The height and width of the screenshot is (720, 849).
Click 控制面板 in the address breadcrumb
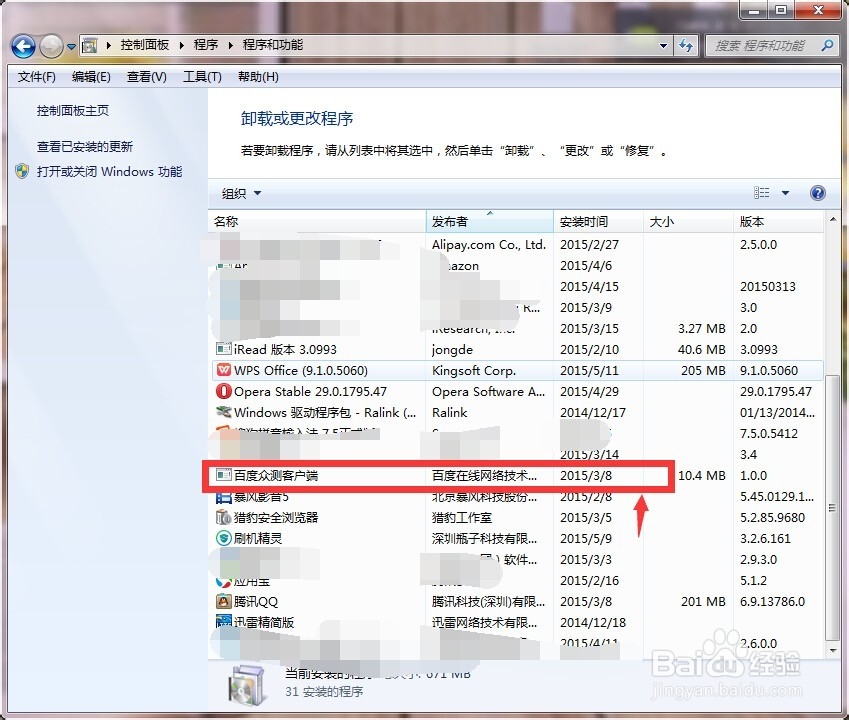click(145, 45)
